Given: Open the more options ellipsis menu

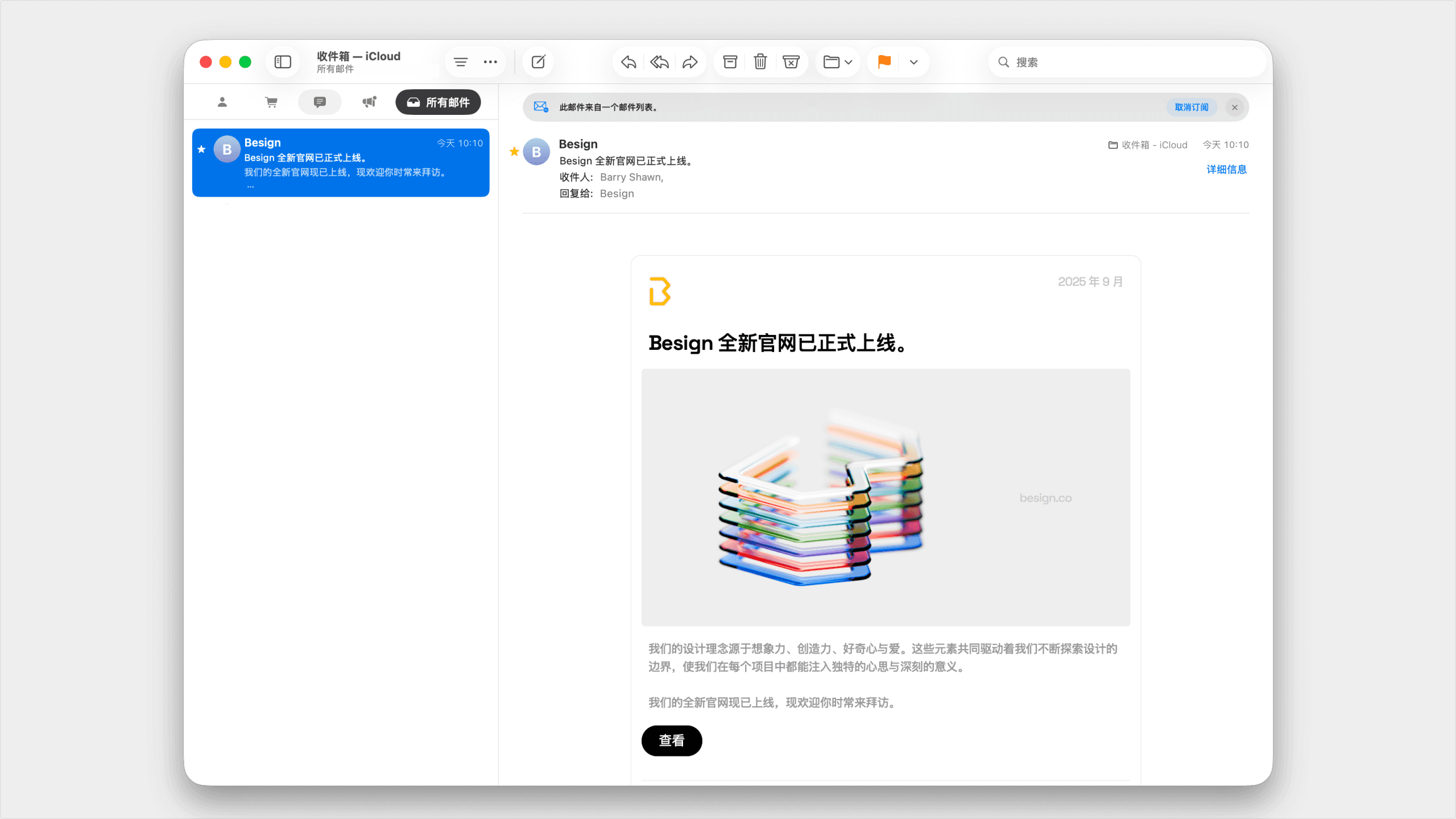Looking at the screenshot, I should 490,62.
